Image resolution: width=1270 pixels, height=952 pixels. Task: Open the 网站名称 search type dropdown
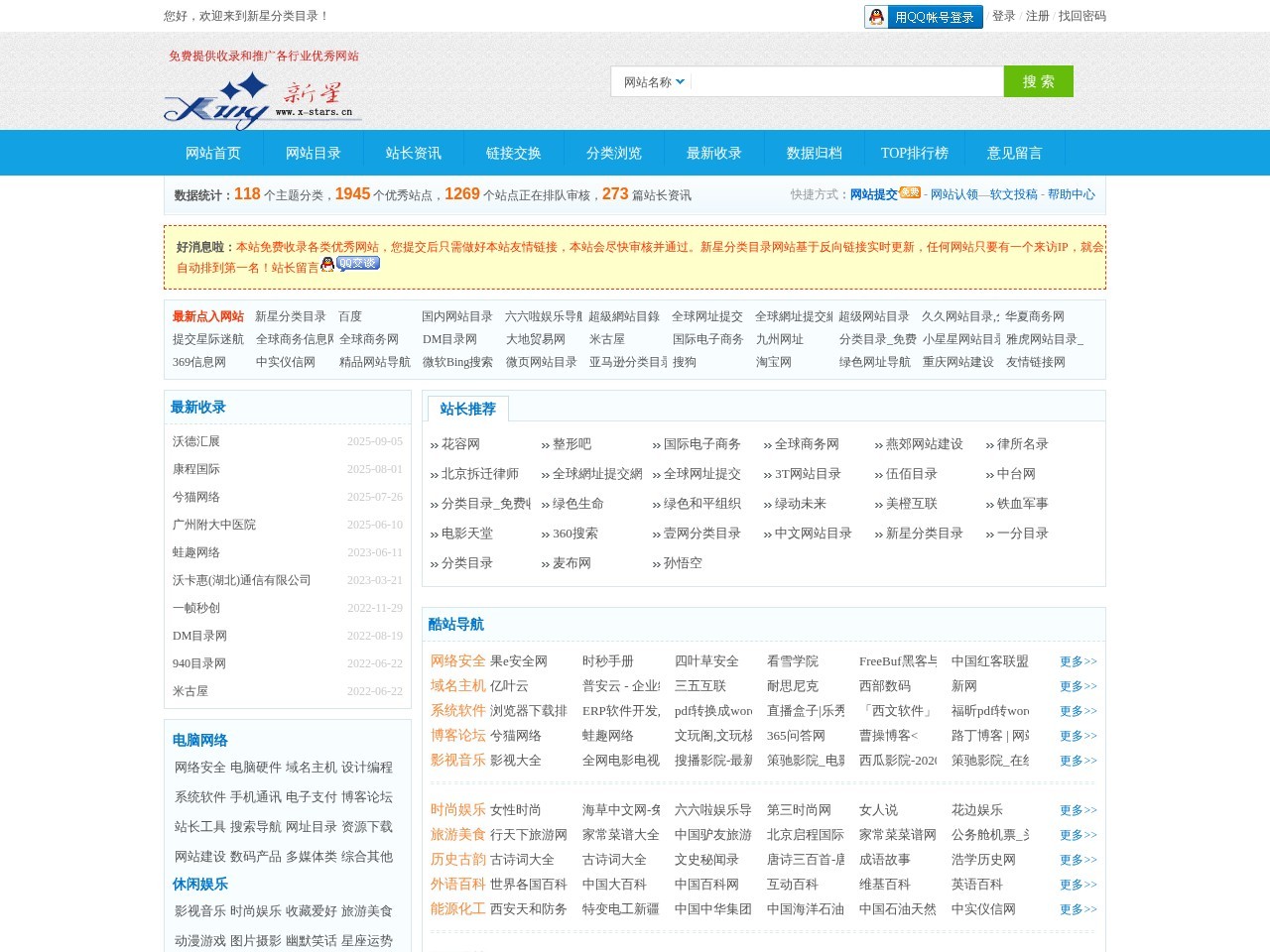coord(653,82)
